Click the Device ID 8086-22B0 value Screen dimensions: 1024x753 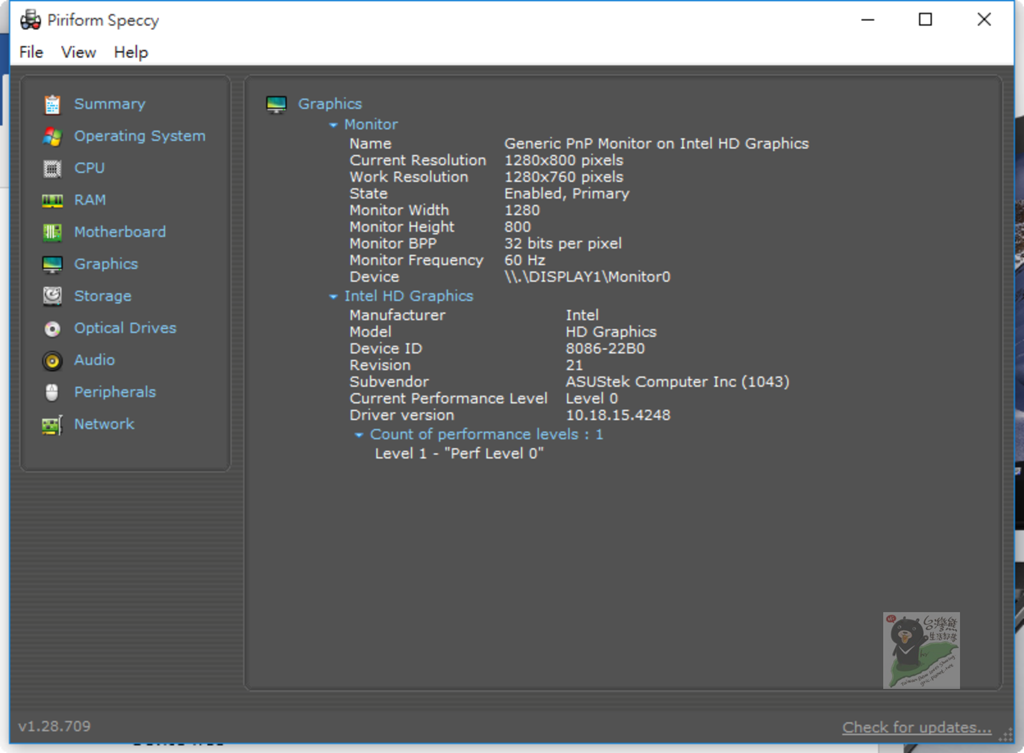click(605, 349)
